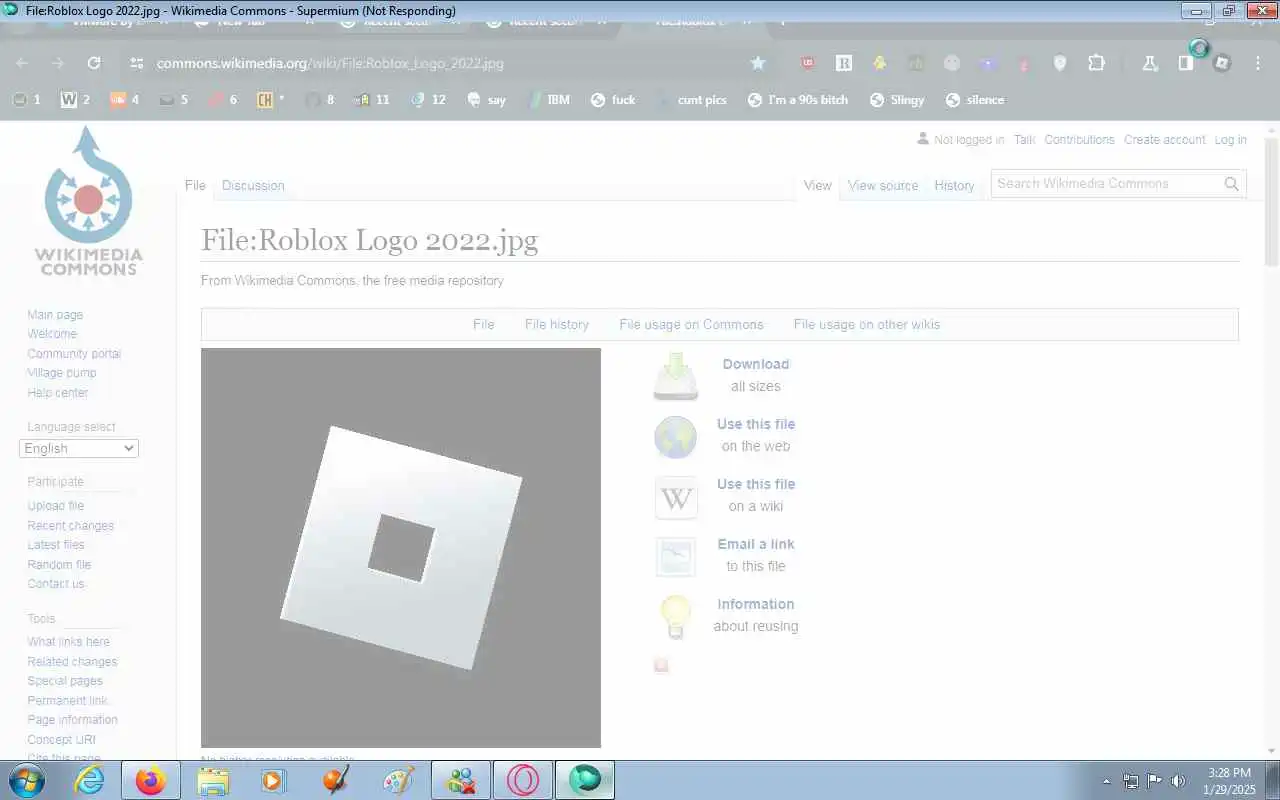Click the globe icon for web use
Viewport: 1280px width, 800px height.
(676, 437)
